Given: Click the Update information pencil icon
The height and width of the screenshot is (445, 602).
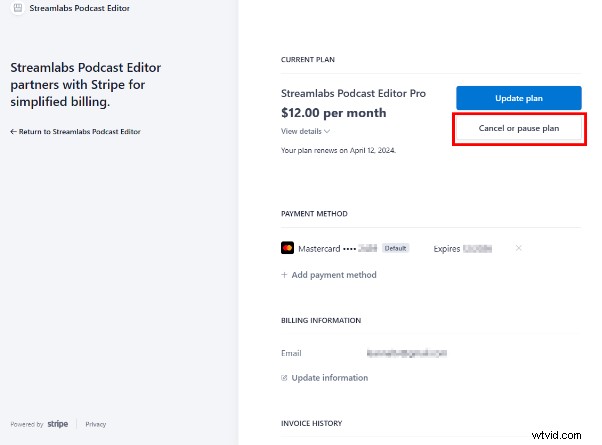Looking at the screenshot, I should [x=284, y=378].
